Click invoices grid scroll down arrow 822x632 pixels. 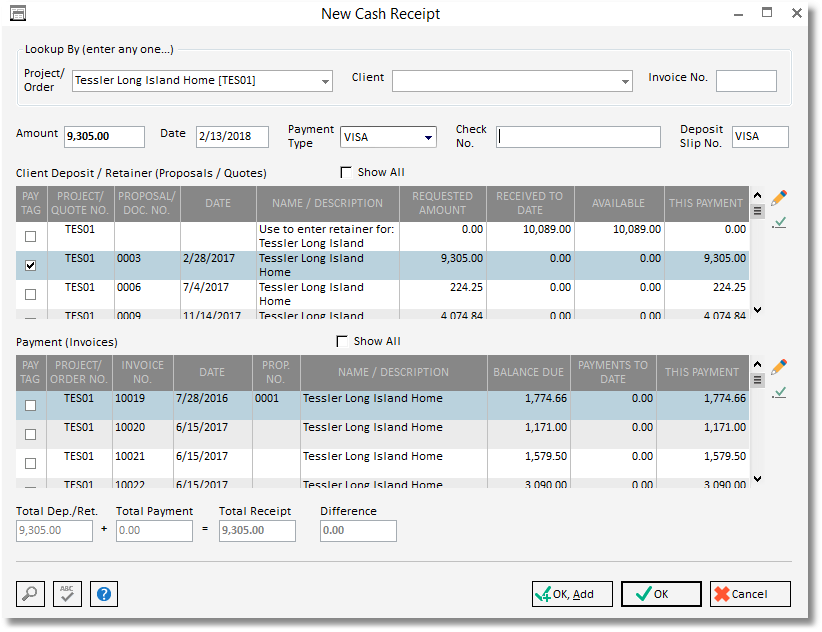click(x=758, y=478)
